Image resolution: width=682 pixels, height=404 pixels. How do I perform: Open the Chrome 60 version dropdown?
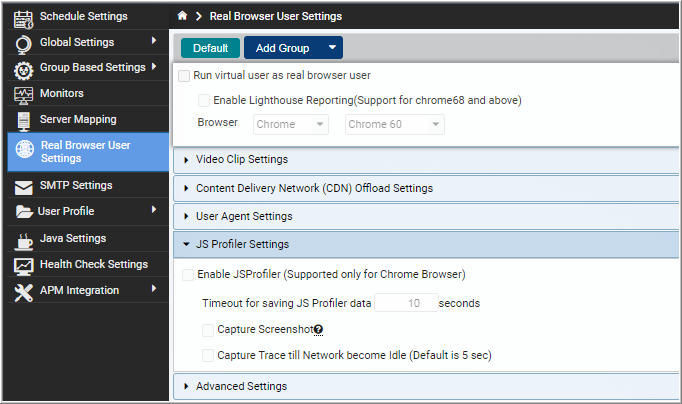394,124
